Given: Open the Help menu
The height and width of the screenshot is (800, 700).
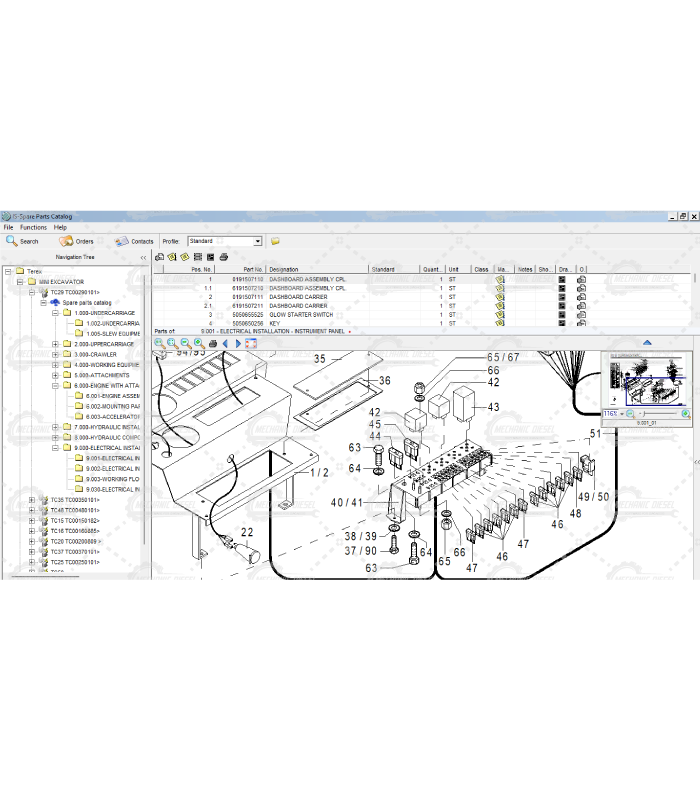Looking at the screenshot, I should point(60,227).
